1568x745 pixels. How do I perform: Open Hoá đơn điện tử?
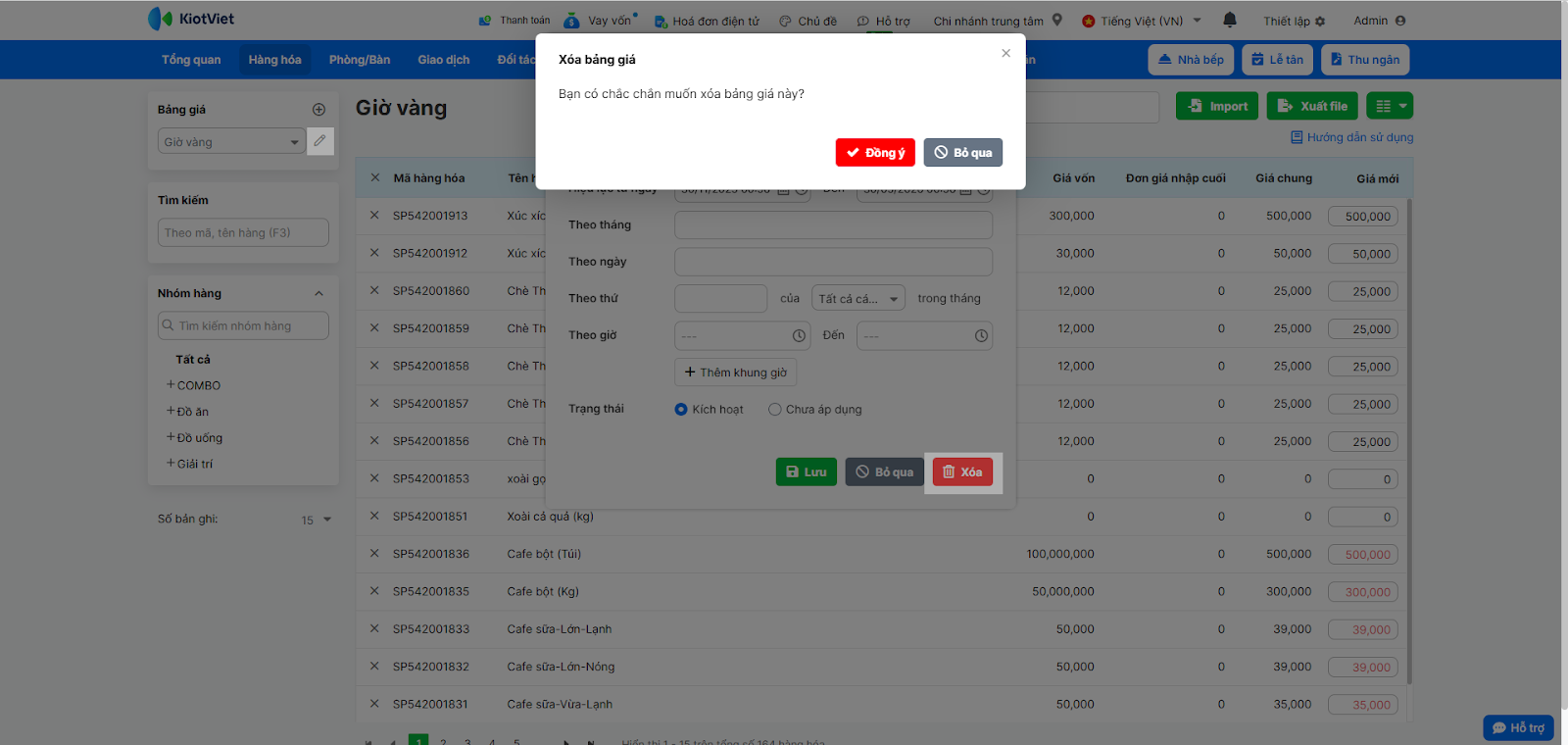tap(707, 21)
